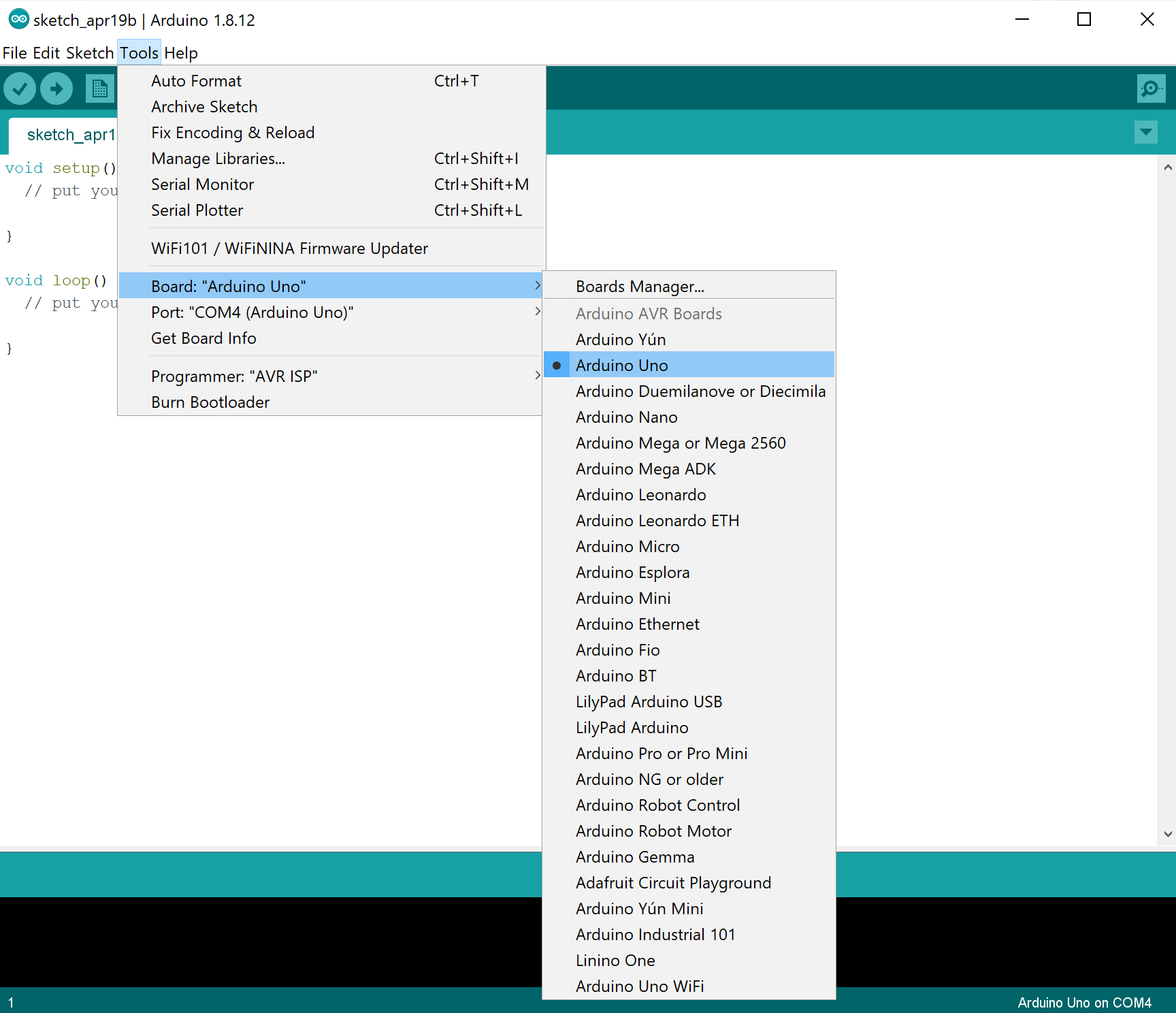1176x1013 pixels.
Task: Open Serial Monitor magnifier icon in toolbar
Action: pos(1151,89)
